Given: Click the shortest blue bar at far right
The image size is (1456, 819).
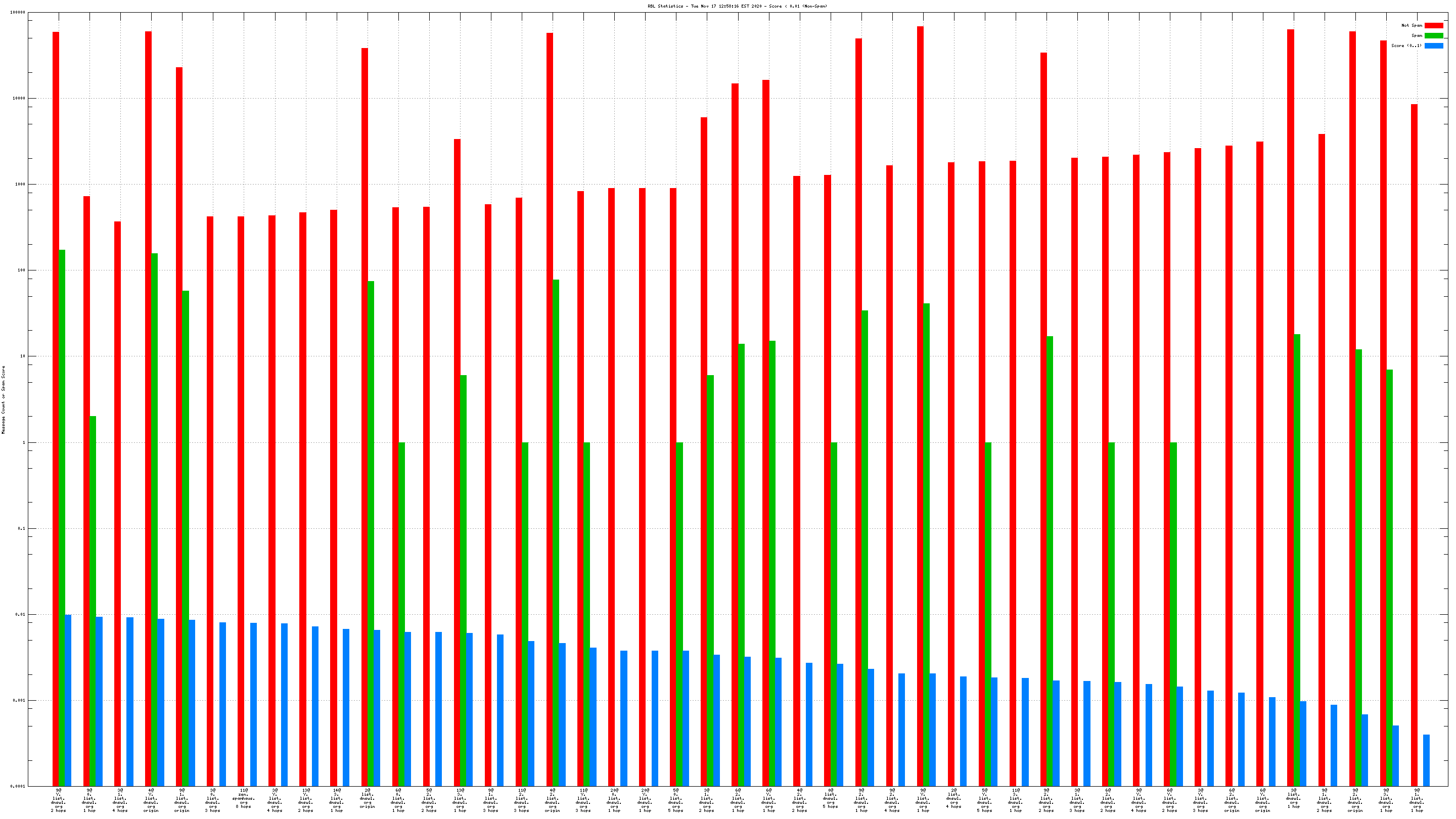Looking at the screenshot, I should (x=1426, y=760).
